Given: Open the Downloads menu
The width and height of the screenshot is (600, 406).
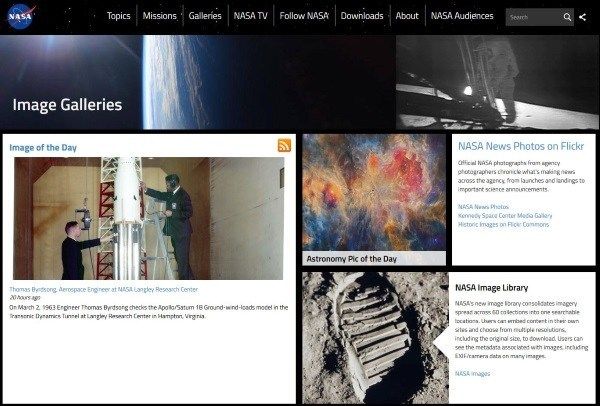Looking at the screenshot, I should tap(362, 16).
